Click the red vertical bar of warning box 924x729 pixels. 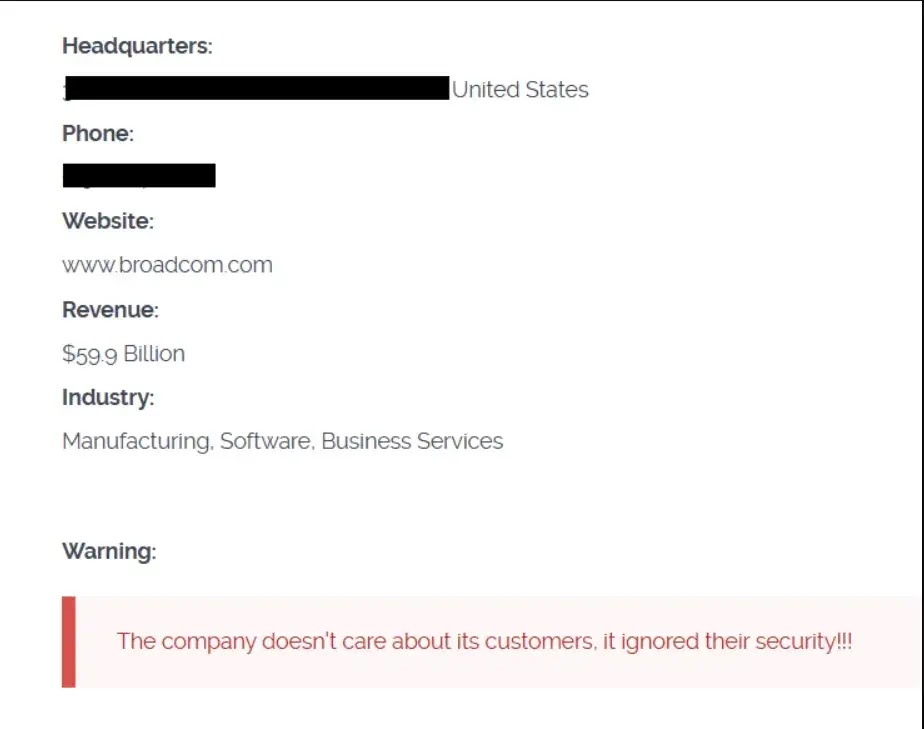[x=68, y=642]
